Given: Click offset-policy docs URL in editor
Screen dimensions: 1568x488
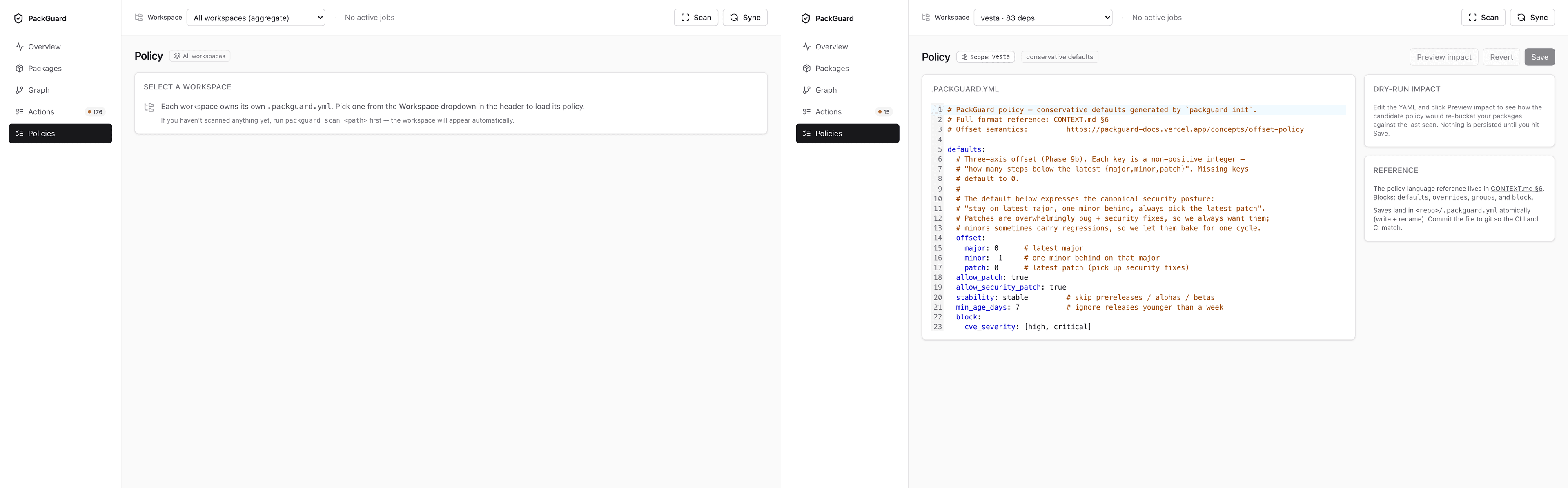Looking at the screenshot, I should [1185, 129].
